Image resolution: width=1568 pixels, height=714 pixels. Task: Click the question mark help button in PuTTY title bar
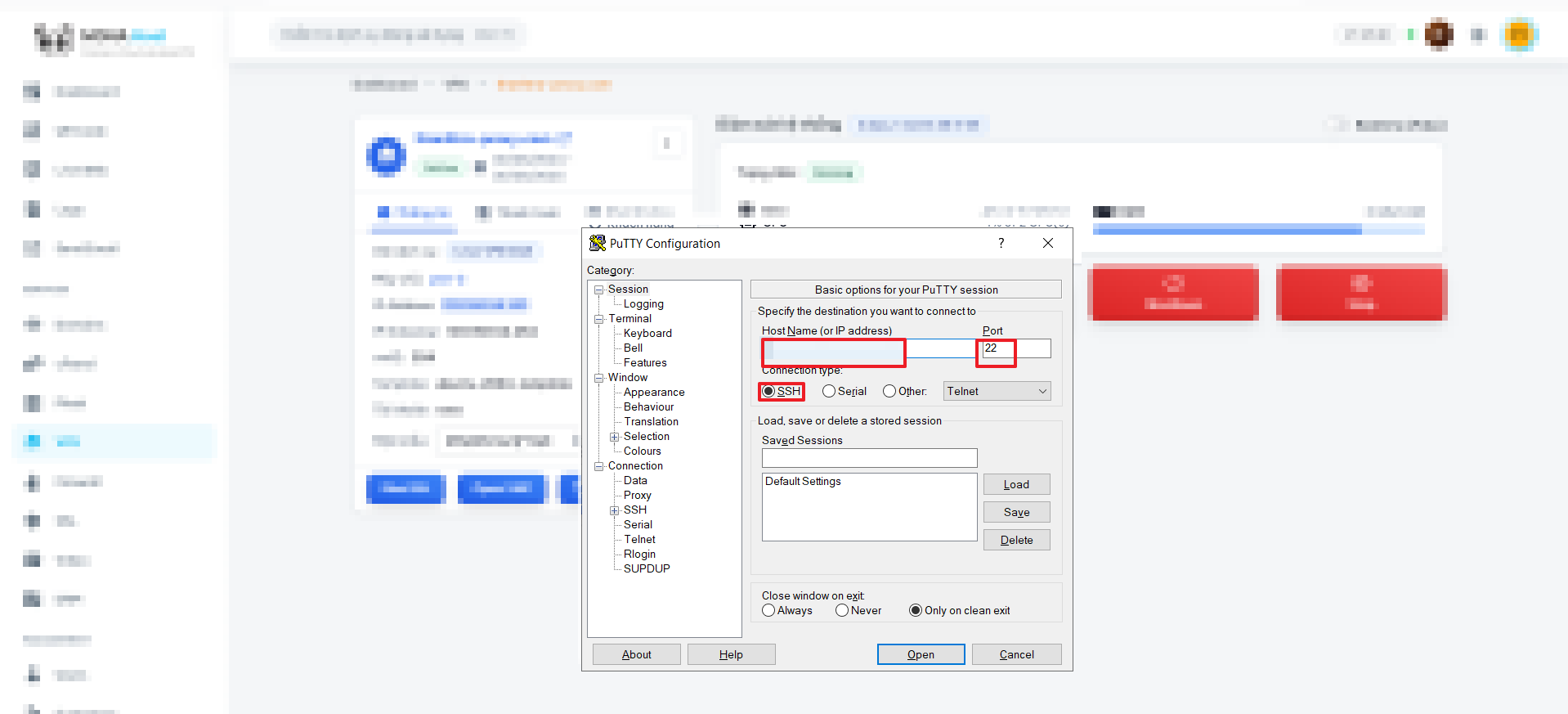(x=1001, y=243)
